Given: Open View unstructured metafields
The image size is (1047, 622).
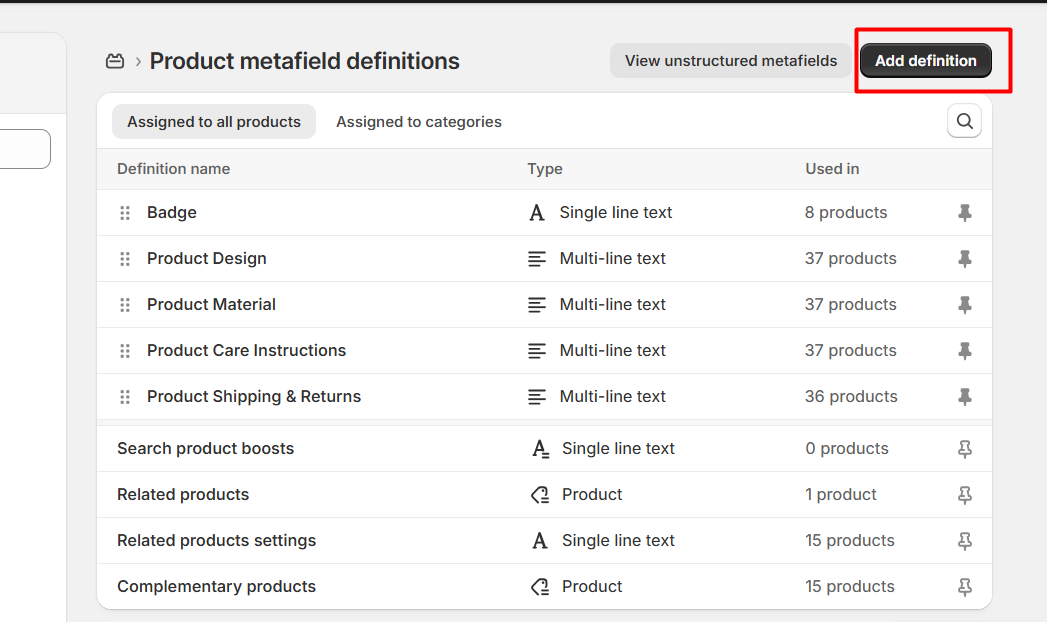Looking at the screenshot, I should (731, 61).
